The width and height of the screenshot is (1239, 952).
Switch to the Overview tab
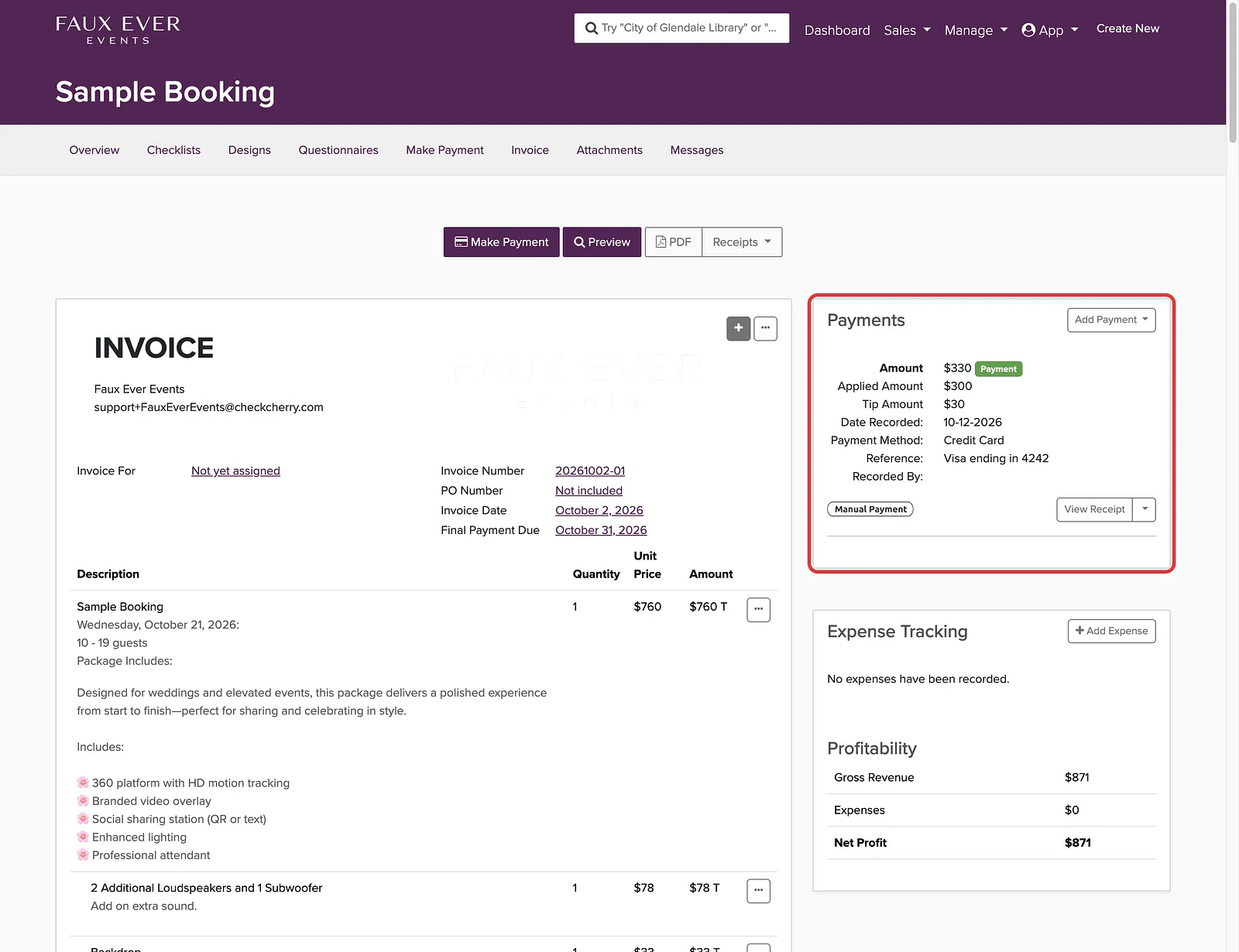[x=94, y=150]
